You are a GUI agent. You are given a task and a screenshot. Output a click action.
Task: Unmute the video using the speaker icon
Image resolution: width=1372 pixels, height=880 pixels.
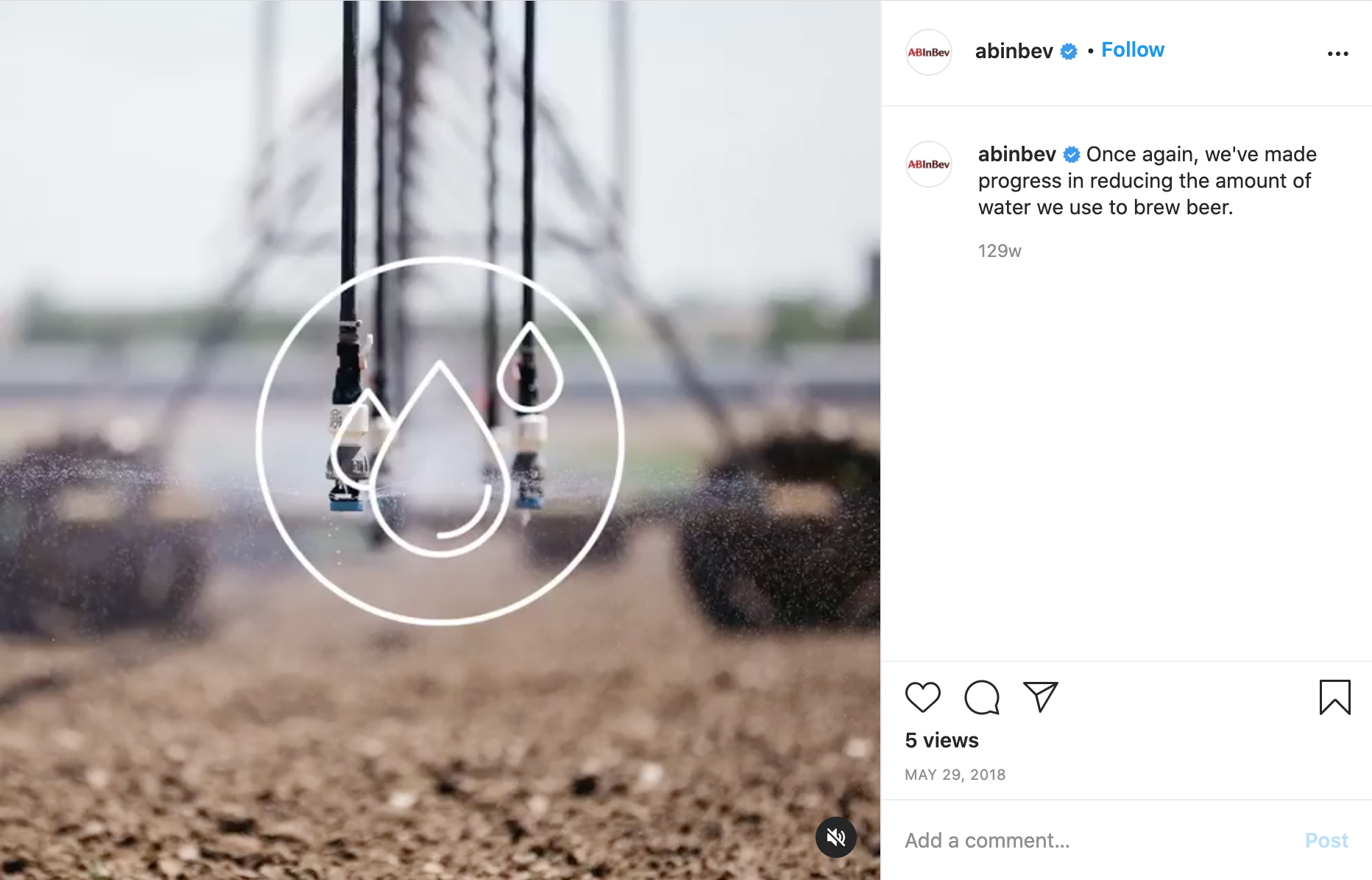coord(836,837)
